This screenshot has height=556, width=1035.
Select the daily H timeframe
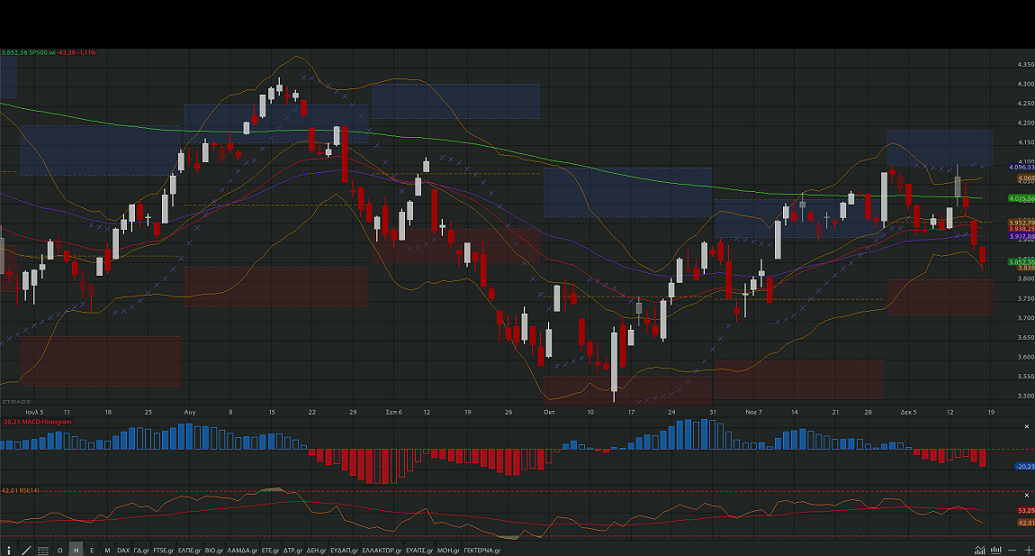click(x=76, y=550)
